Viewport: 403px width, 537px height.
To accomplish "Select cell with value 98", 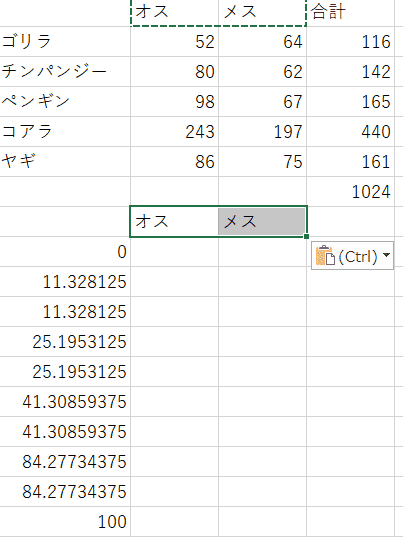I will click(x=174, y=102).
